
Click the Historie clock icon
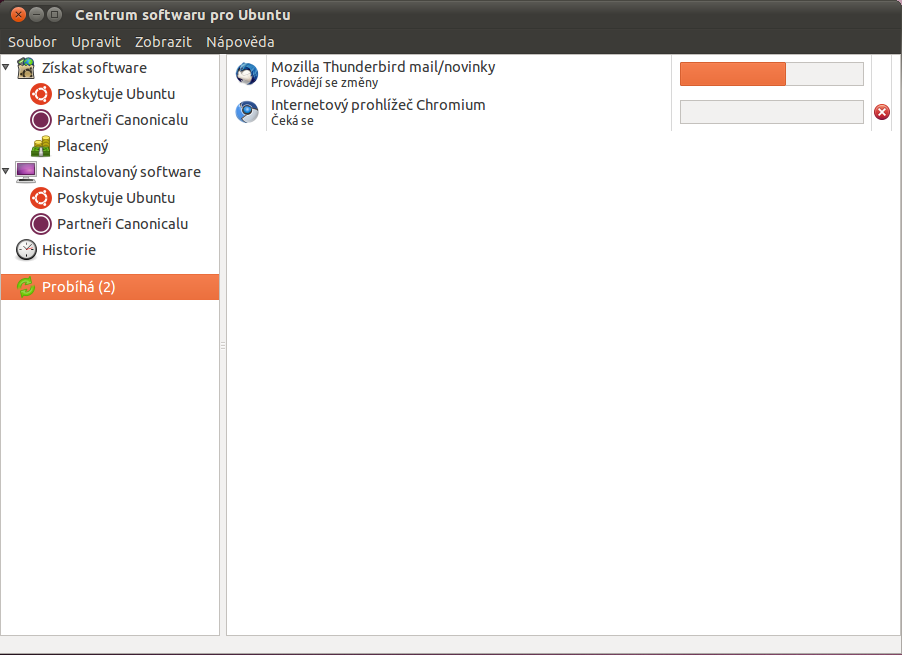click(26, 250)
